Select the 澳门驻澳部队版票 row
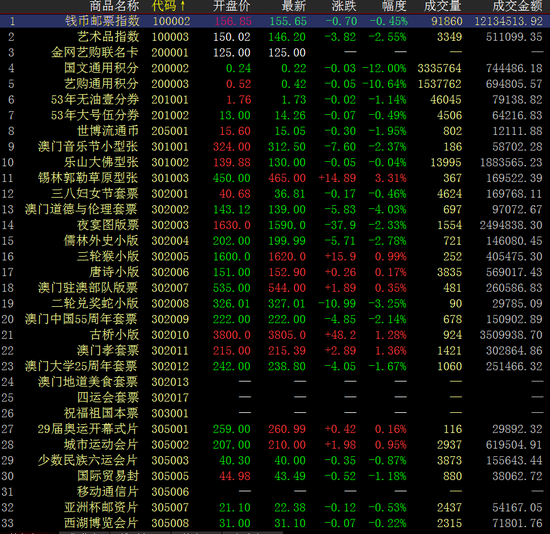Screen dimensions: 550x534 tap(275, 288)
